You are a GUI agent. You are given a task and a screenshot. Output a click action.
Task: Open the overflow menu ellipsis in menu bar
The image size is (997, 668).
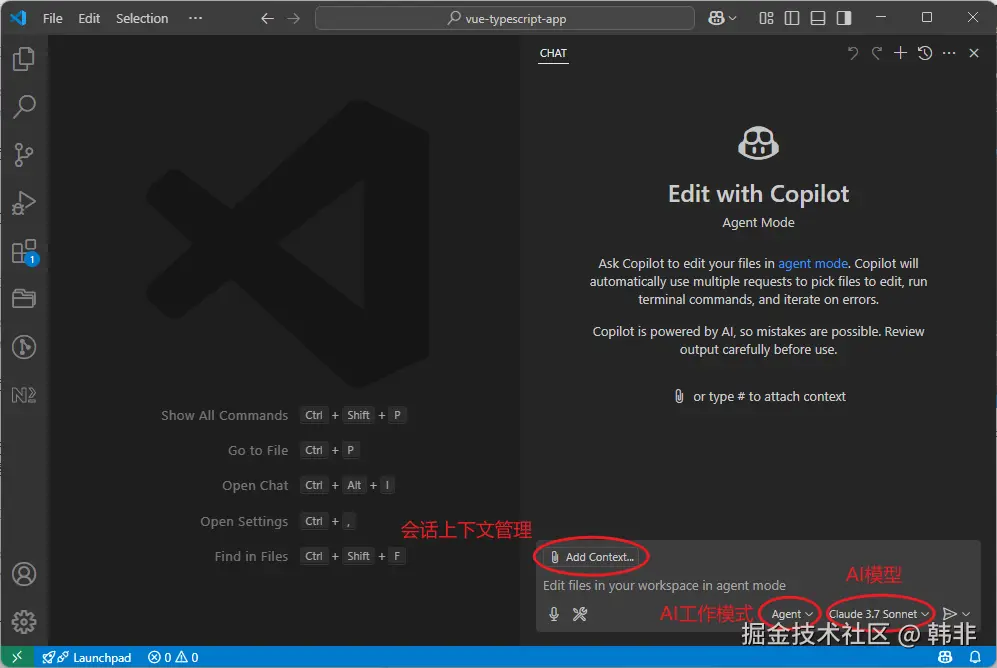point(195,18)
